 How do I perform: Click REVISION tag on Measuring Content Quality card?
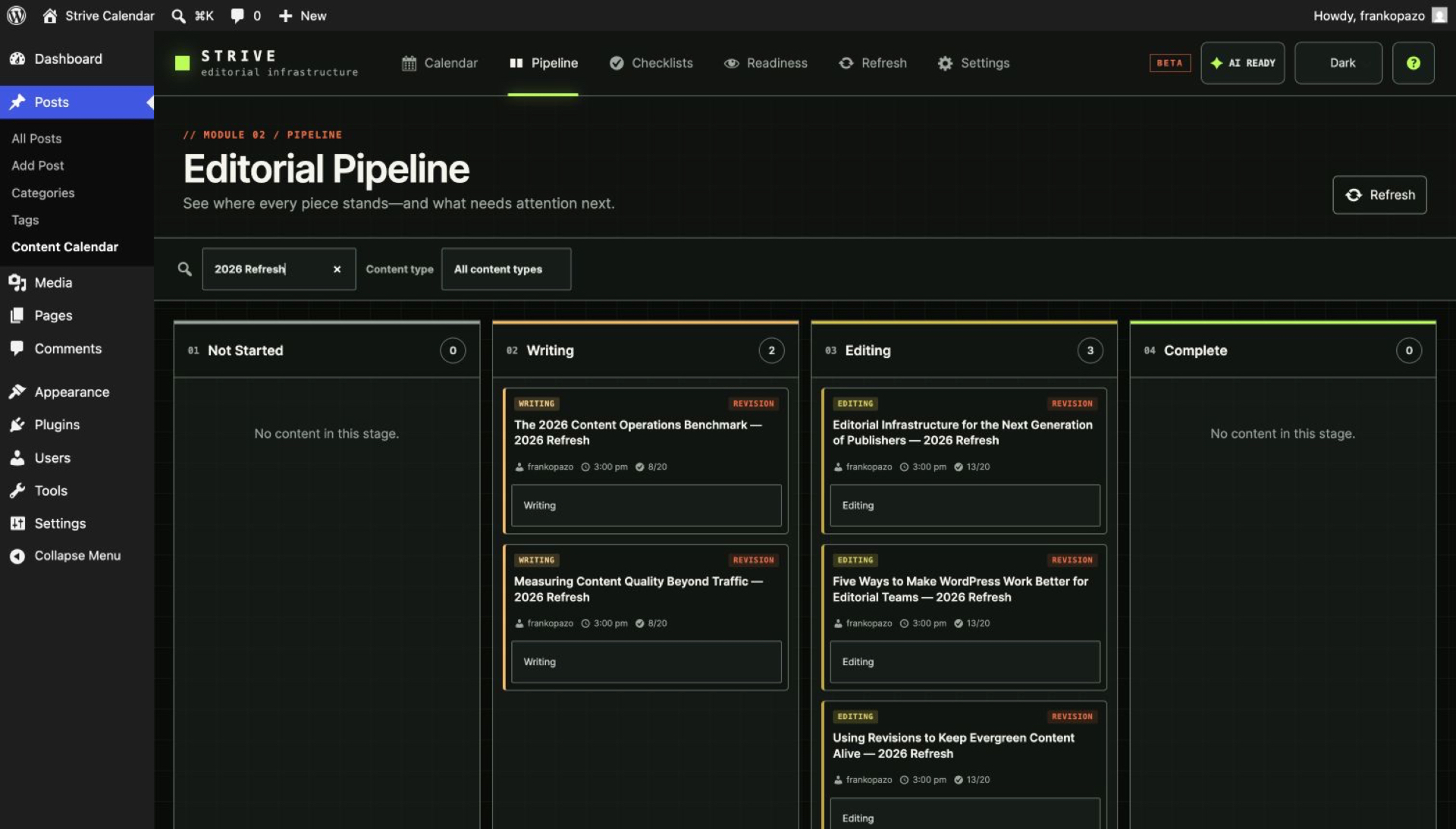pyautogui.click(x=753, y=560)
